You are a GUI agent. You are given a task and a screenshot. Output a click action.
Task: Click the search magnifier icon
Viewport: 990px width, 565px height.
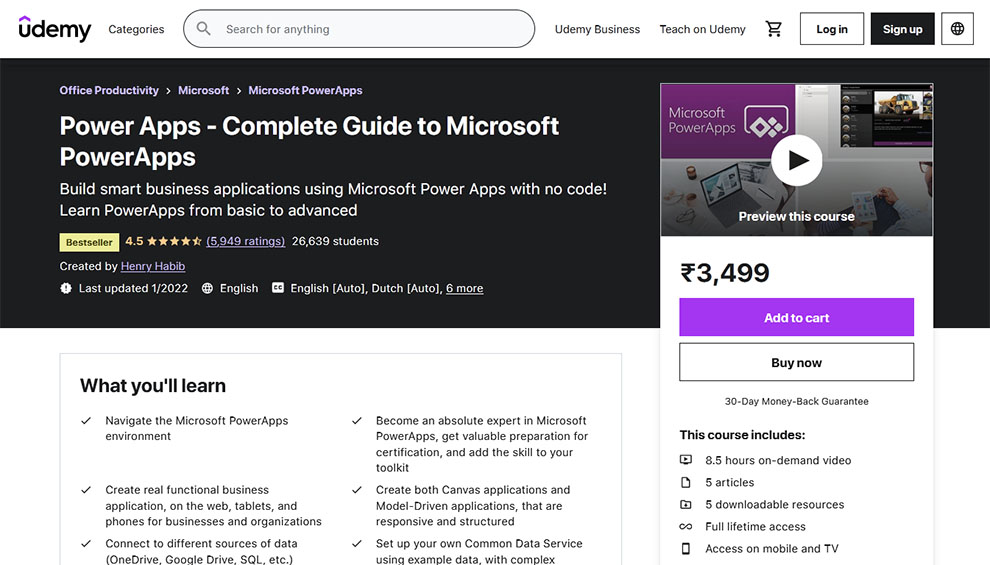[x=203, y=29]
